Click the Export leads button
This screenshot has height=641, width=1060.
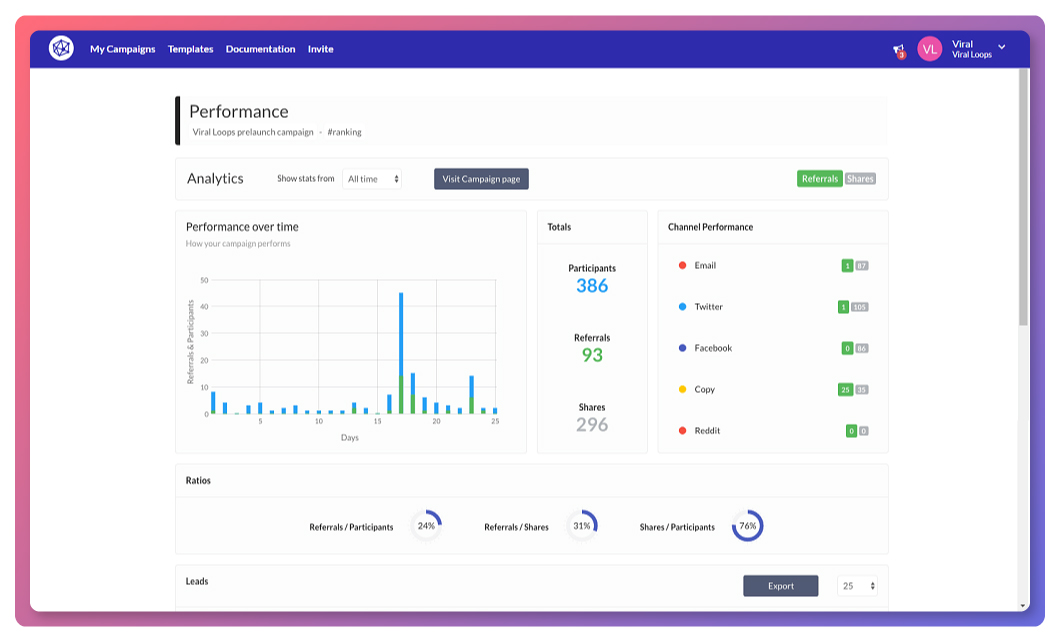pyautogui.click(x=780, y=586)
